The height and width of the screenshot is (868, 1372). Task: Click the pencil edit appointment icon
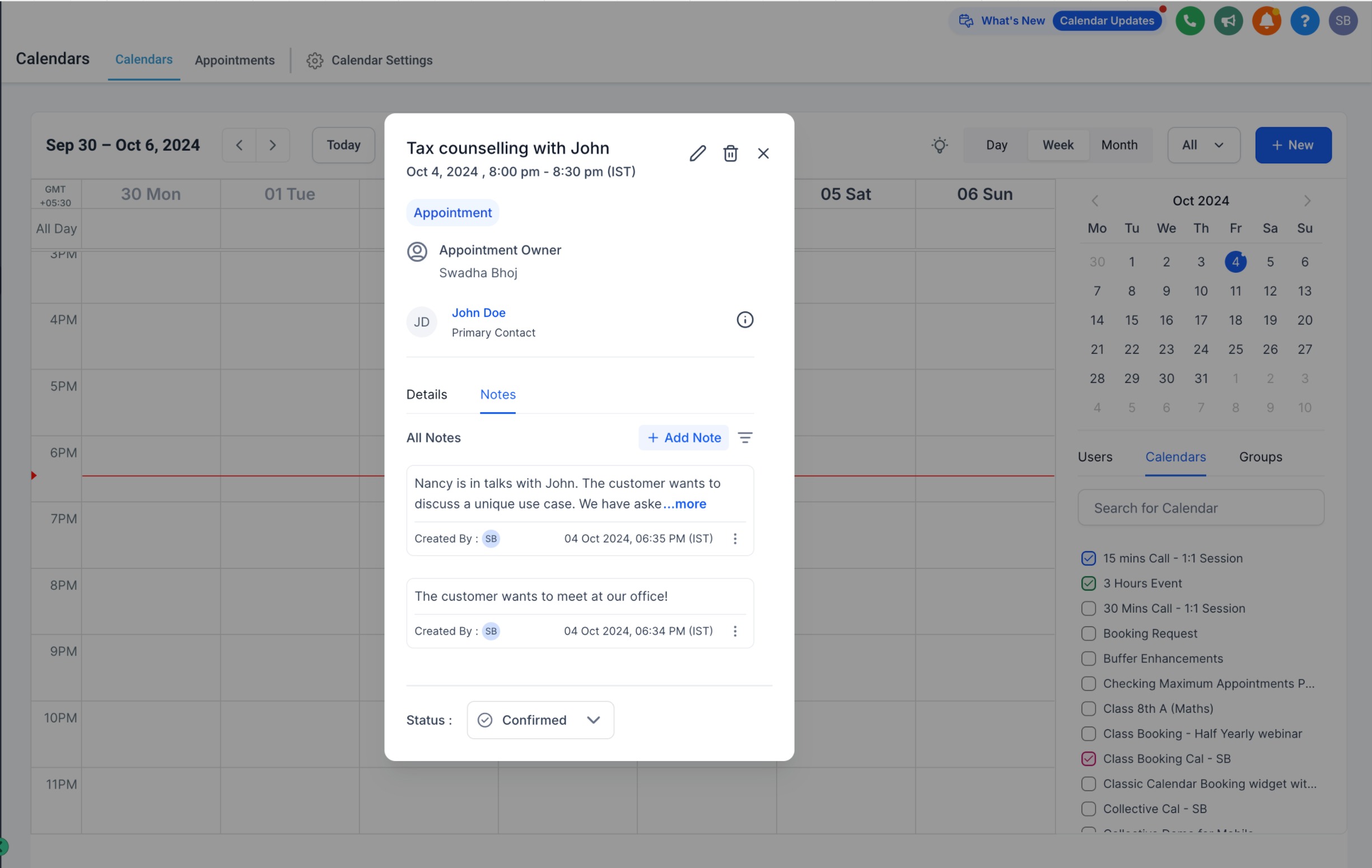tap(697, 153)
